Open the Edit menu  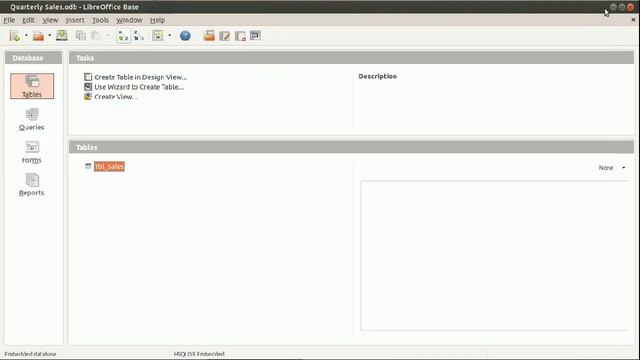coord(29,20)
